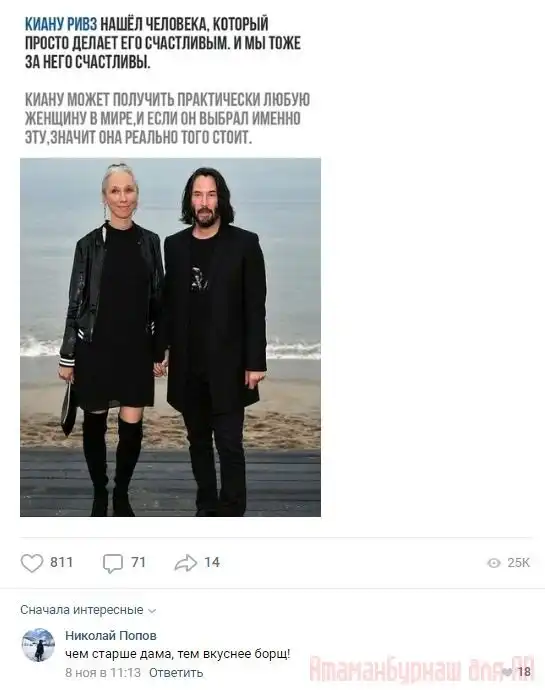Like the post with the heart icon
This screenshot has width=545, height=690.
pyautogui.click(x=32, y=563)
